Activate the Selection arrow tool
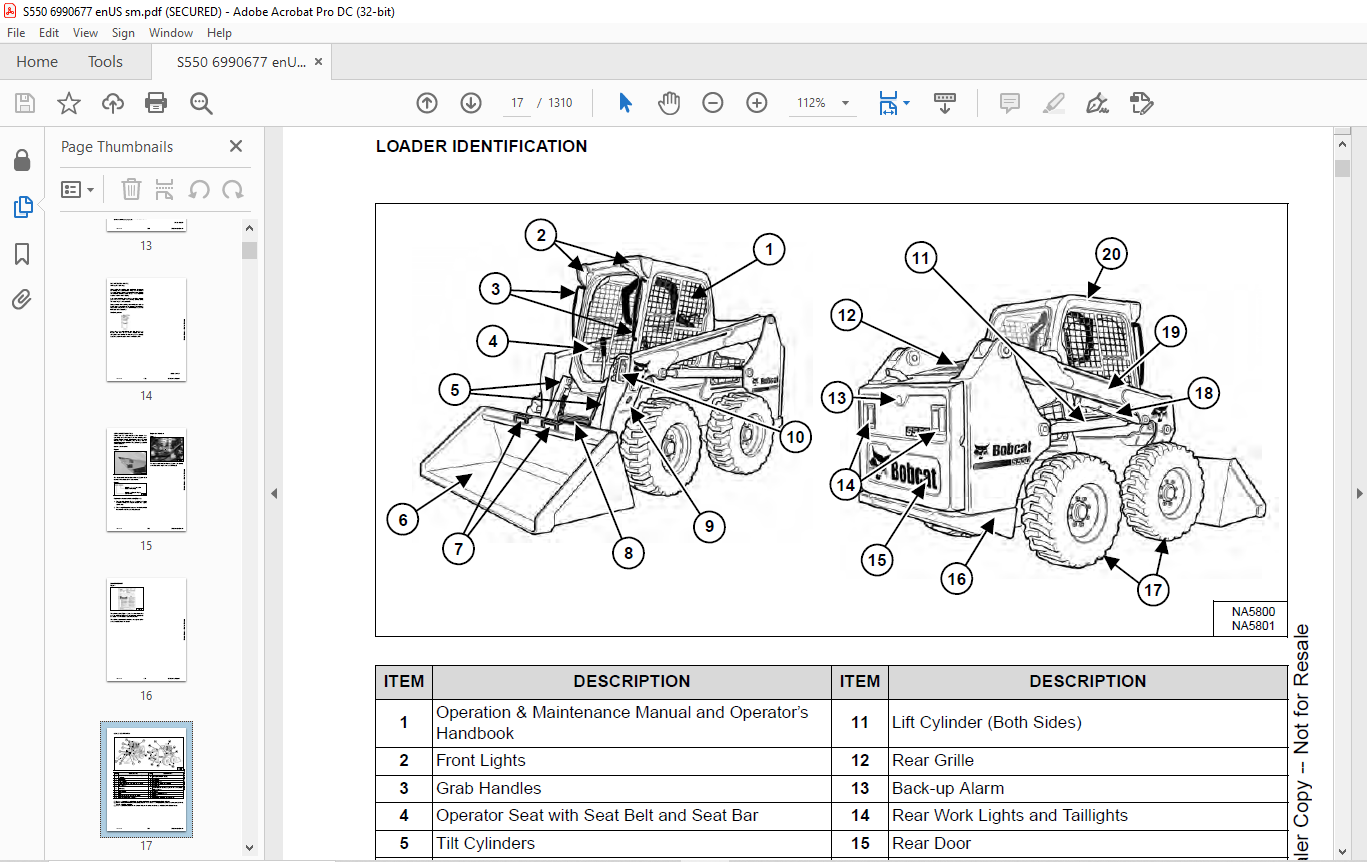Viewport: 1367px width, 862px height. pyautogui.click(x=626, y=103)
